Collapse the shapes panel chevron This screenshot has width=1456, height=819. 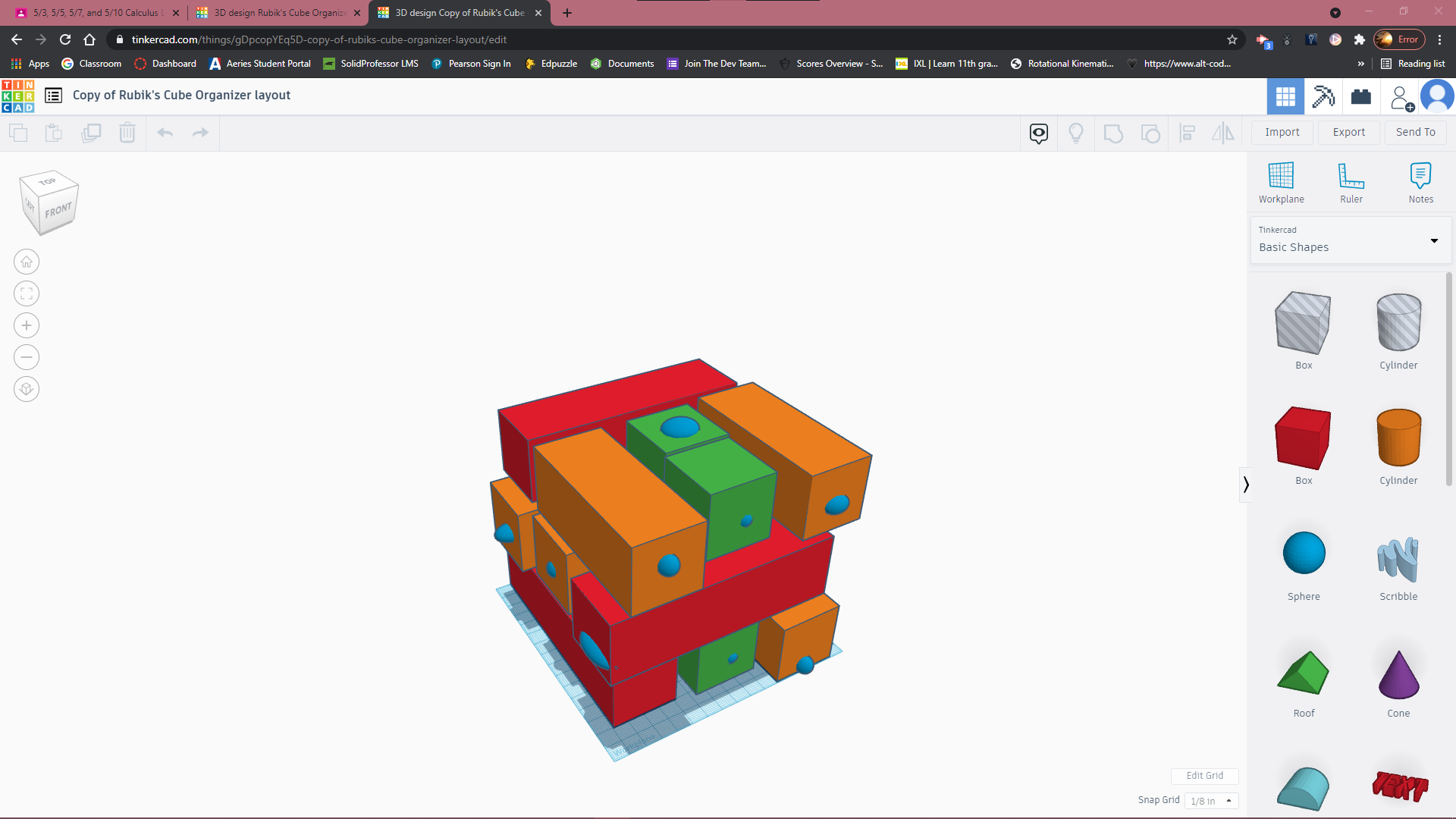1245,484
